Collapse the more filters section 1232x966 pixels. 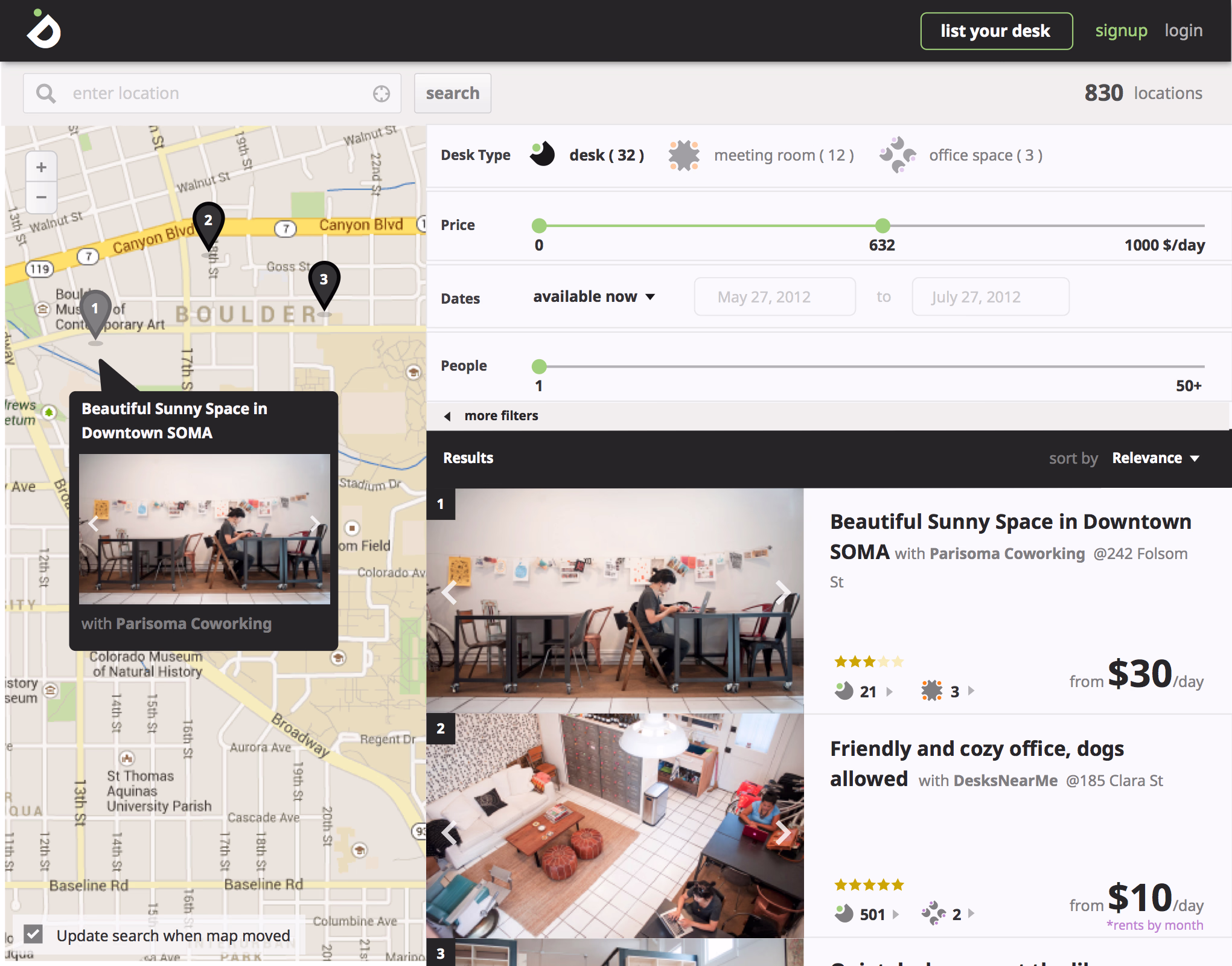pyautogui.click(x=491, y=416)
